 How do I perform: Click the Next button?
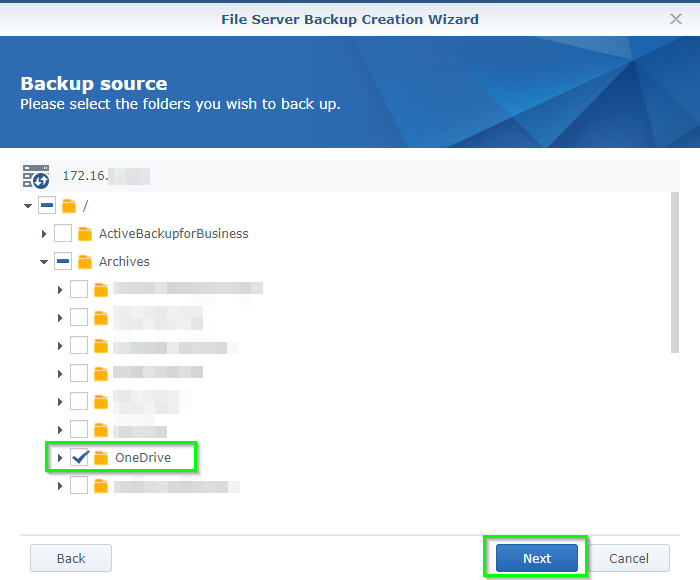[537, 558]
